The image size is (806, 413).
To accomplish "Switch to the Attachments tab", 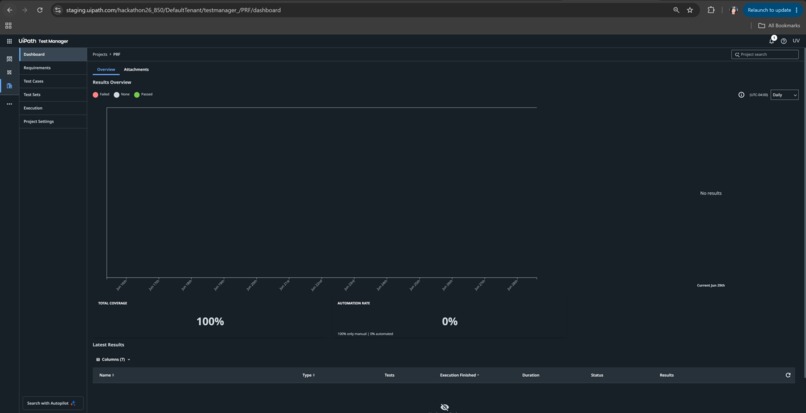I will pyautogui.click(x=136, y=69).
